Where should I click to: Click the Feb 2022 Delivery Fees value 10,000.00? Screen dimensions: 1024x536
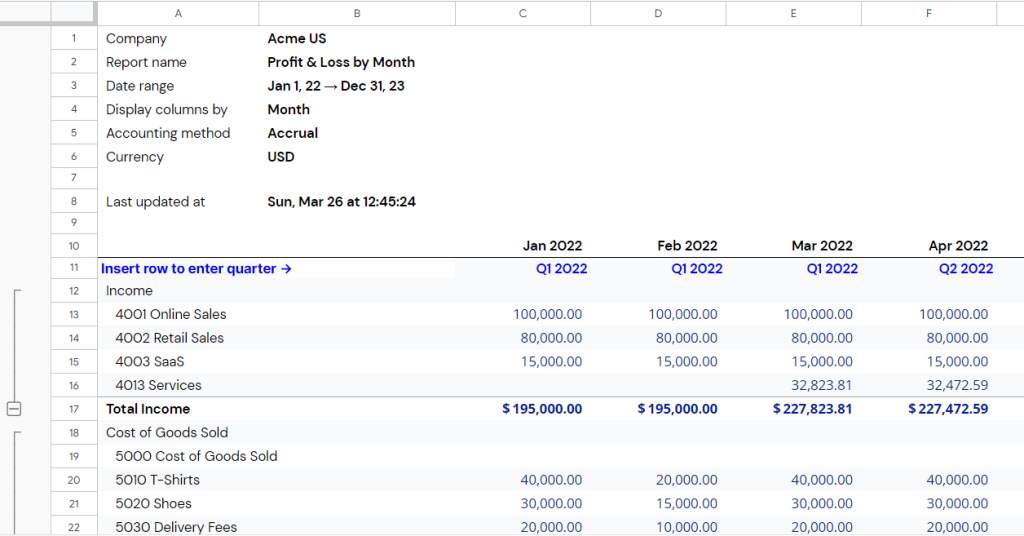[x=658, y=526]
